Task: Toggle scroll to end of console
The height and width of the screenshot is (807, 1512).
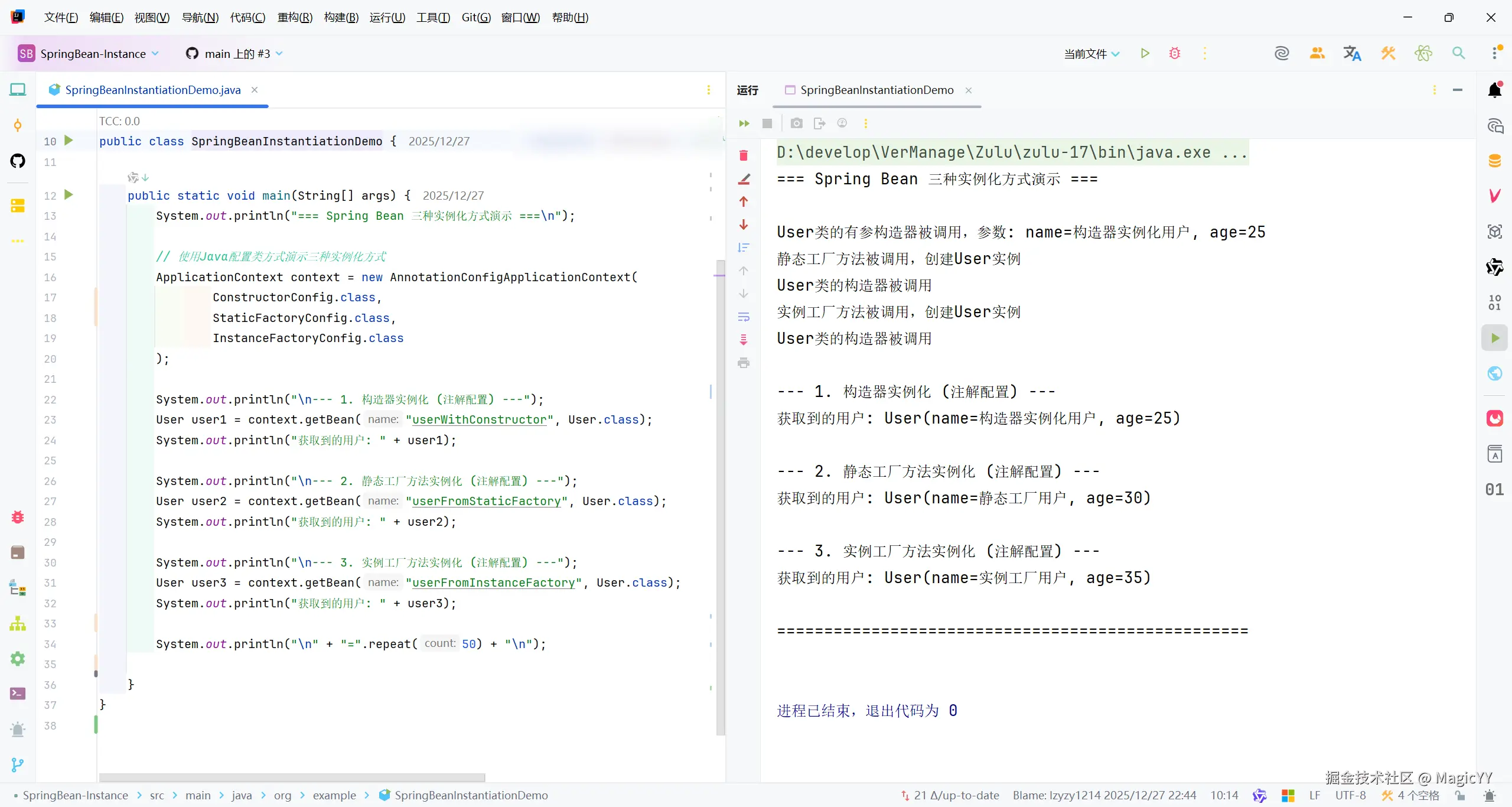Action: point(744,340)
